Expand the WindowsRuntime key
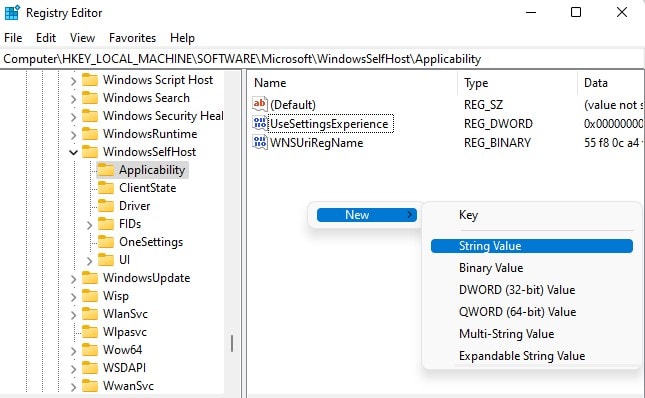645x398 pixels. pos(73,134)
